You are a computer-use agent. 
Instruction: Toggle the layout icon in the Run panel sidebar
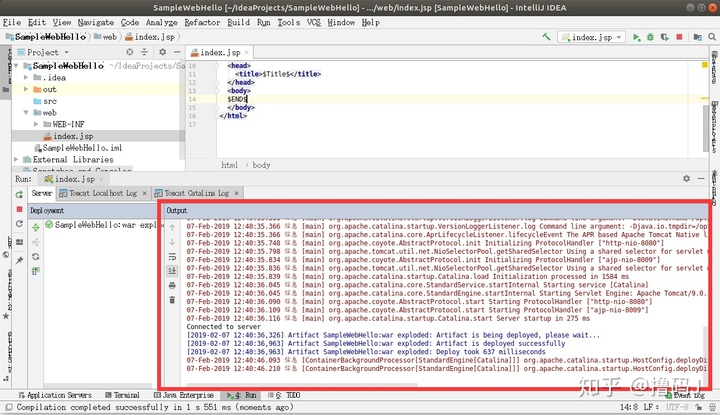pos(19,242)
